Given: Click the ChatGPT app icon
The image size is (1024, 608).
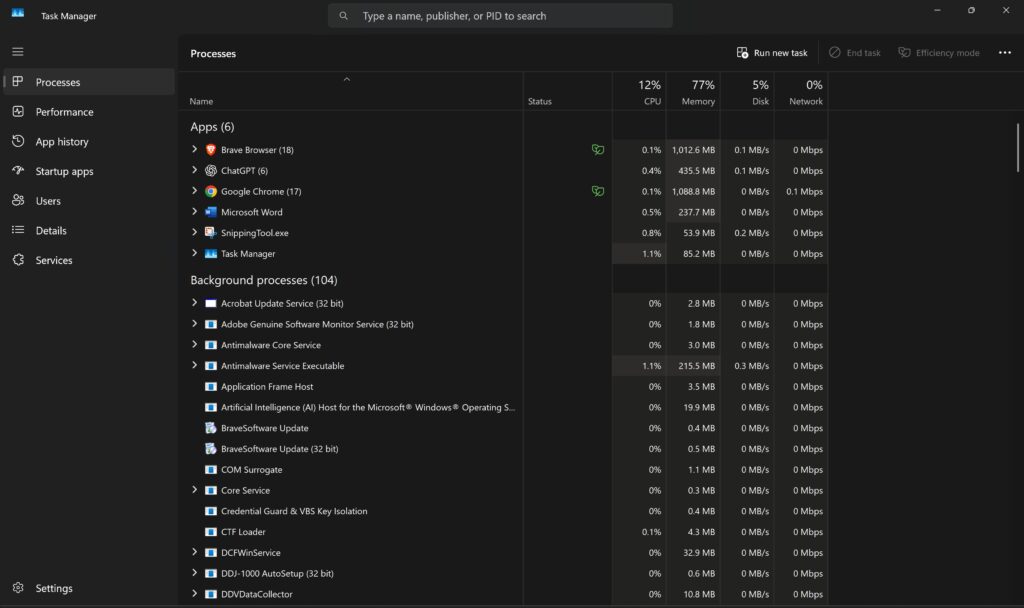Looking at the screenshot, I should (x=210, y=170).
